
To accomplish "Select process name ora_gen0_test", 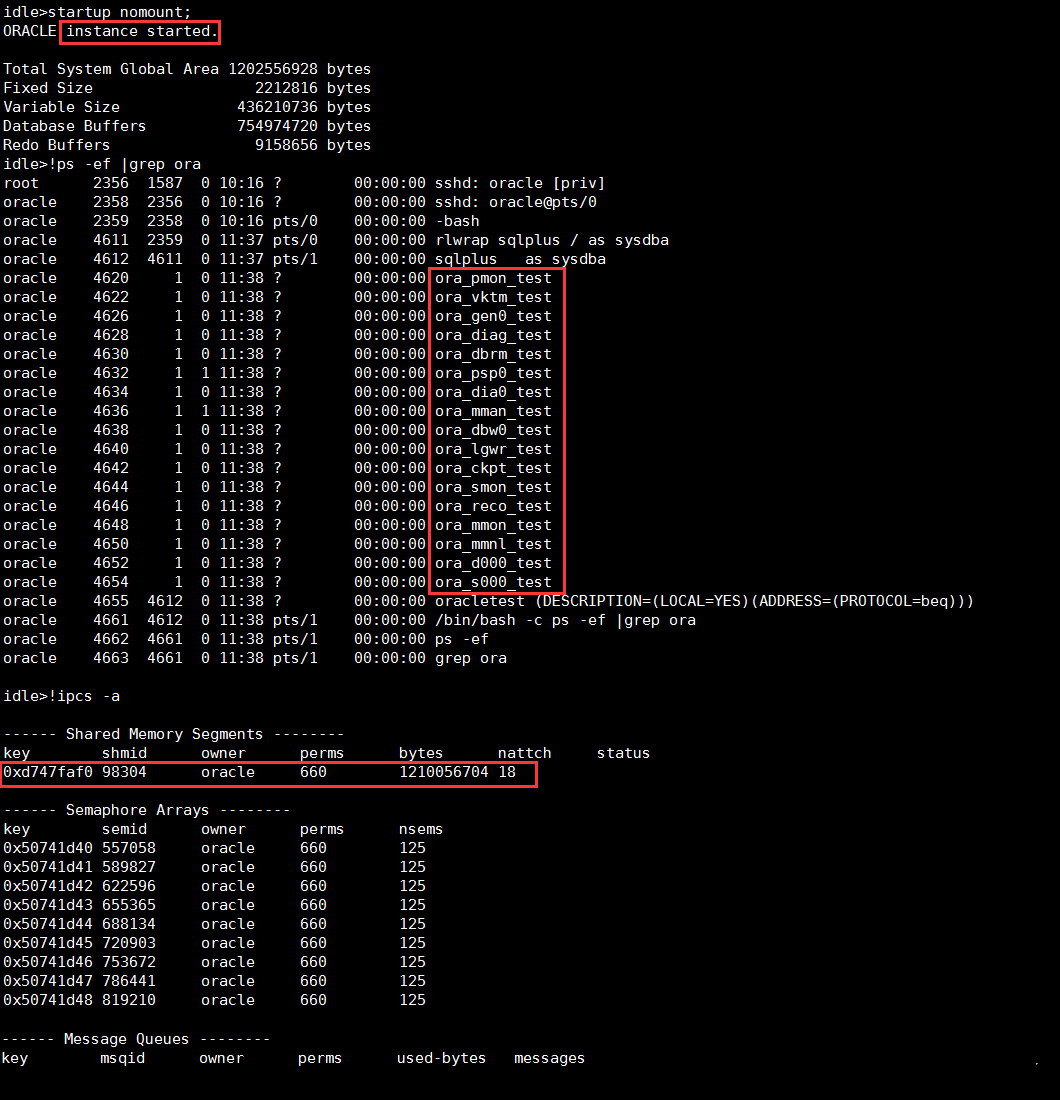I will 493,316.
